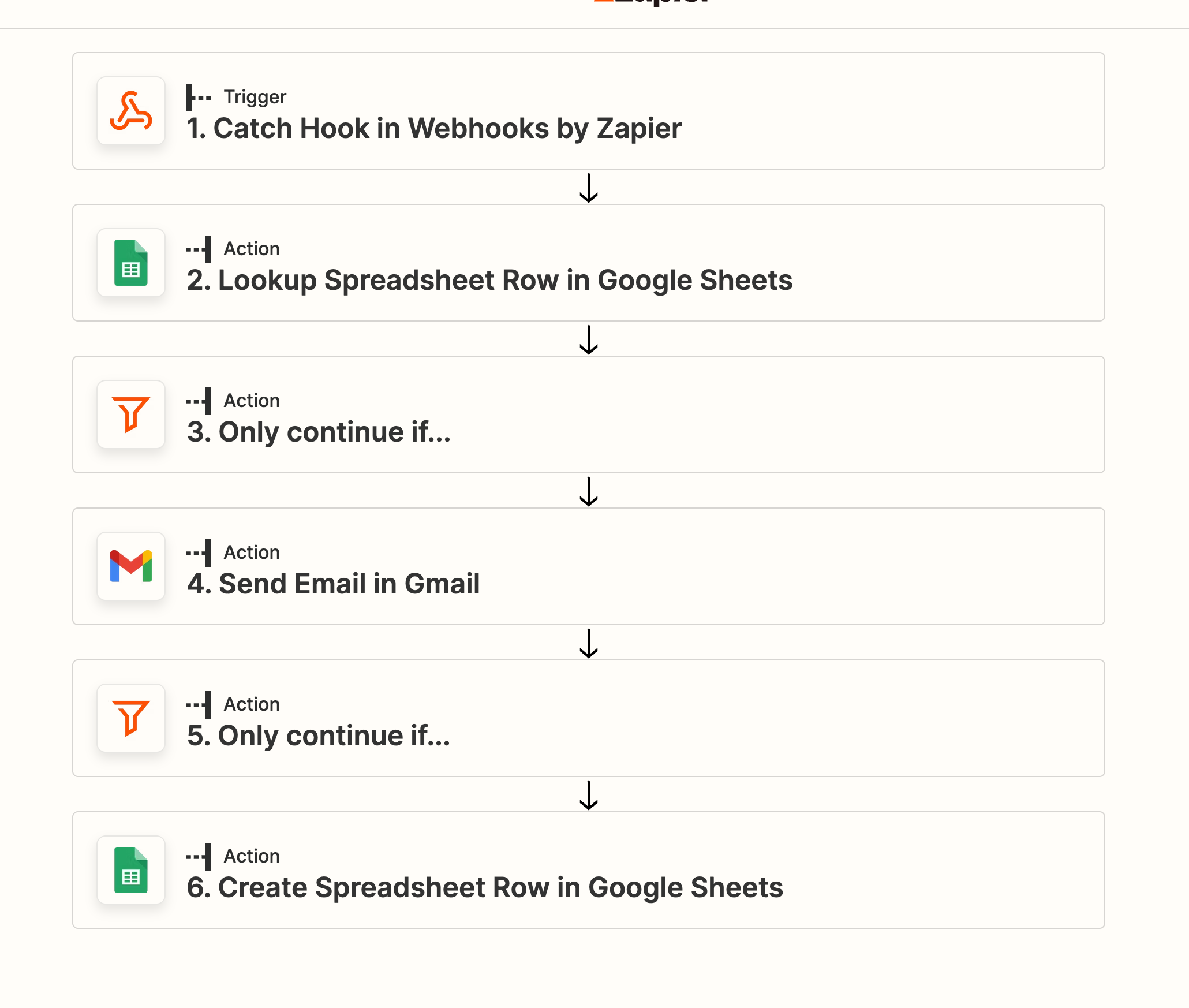Click the filter funnel icon in step 5

[131, 718]
